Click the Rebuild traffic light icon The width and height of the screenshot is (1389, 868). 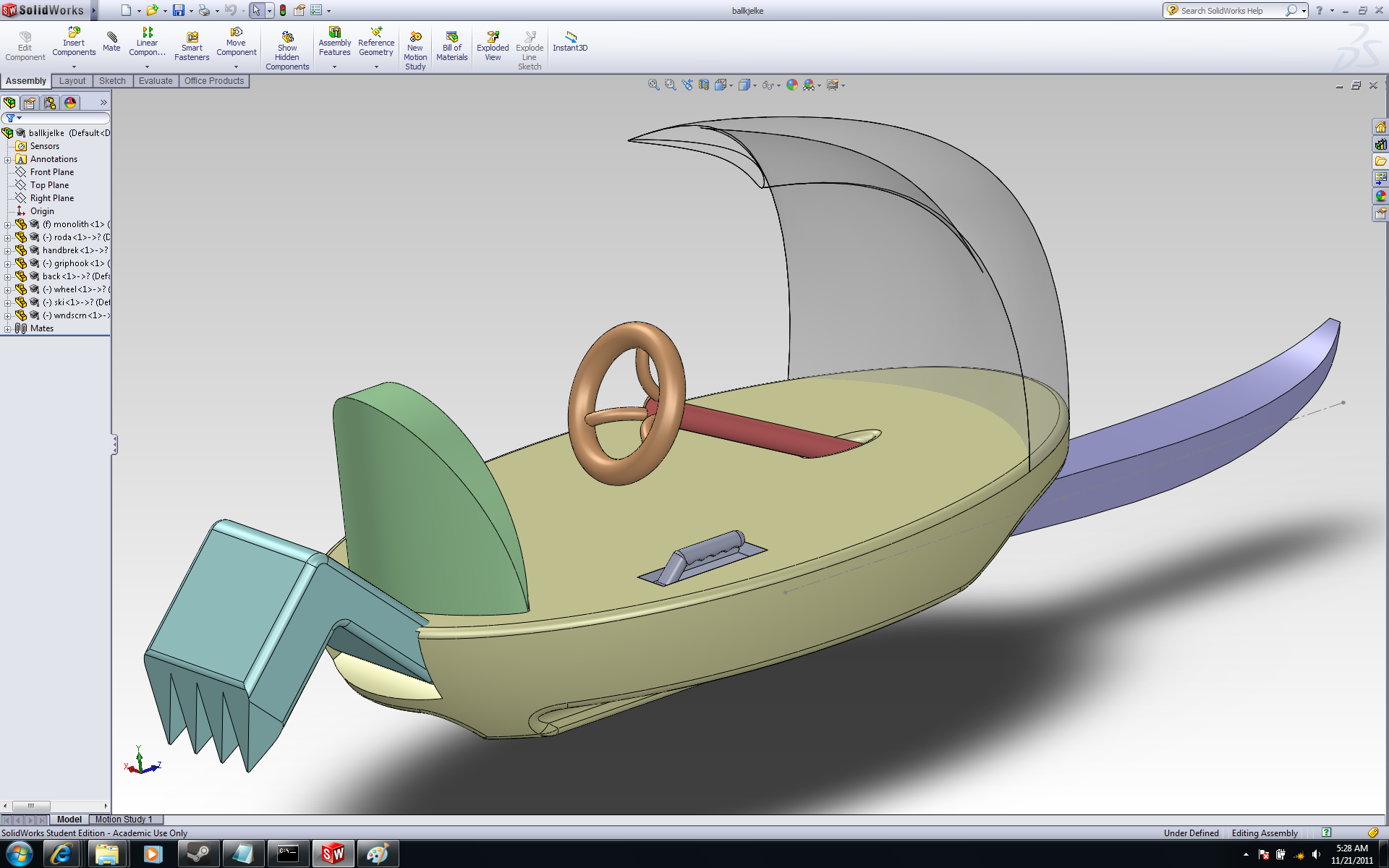[283, 10]
